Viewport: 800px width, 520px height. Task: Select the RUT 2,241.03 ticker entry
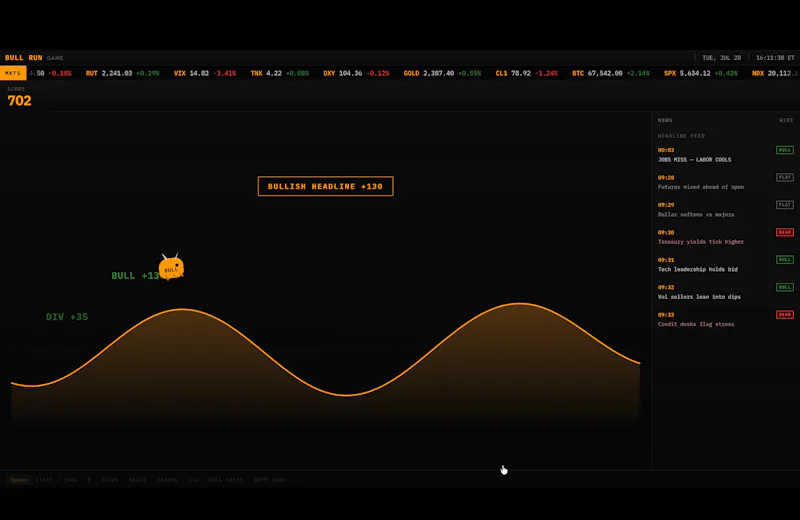click(122, 73)
